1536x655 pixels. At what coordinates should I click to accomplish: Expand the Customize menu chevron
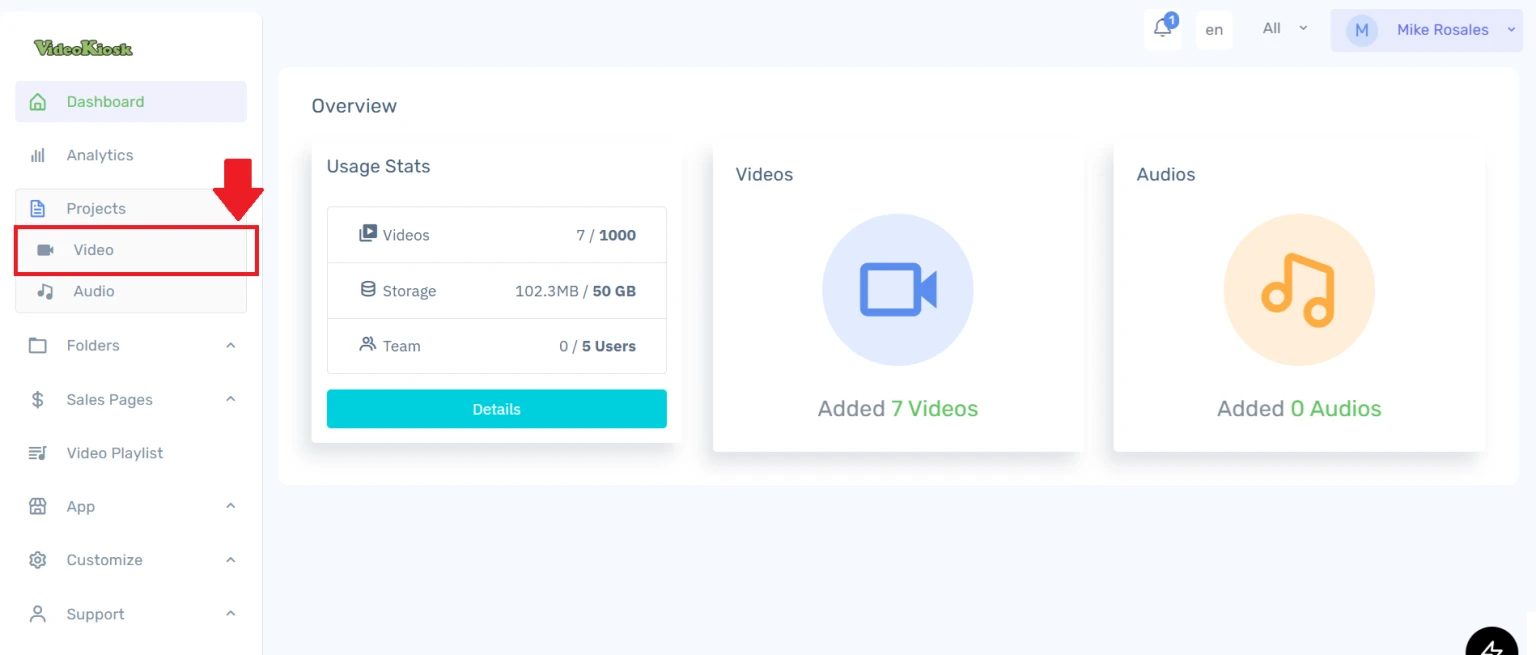(x=230, y=560)
